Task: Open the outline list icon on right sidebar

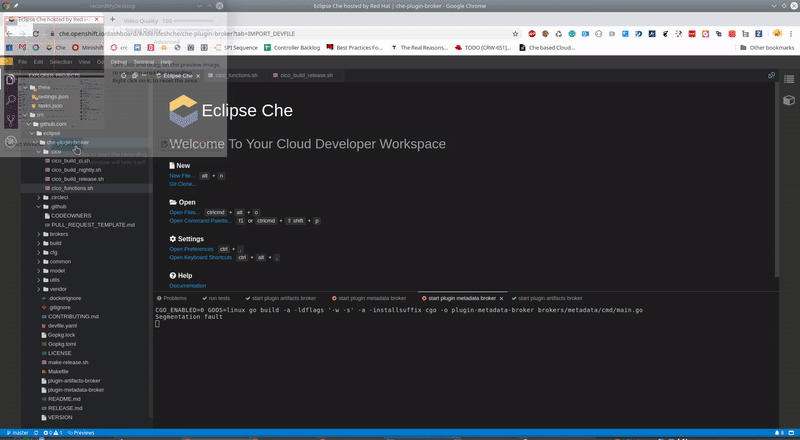Action: tap(789, 79)
